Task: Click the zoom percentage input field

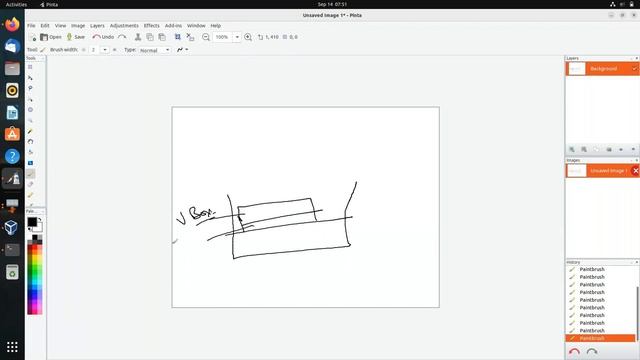Action: point(222,37)
